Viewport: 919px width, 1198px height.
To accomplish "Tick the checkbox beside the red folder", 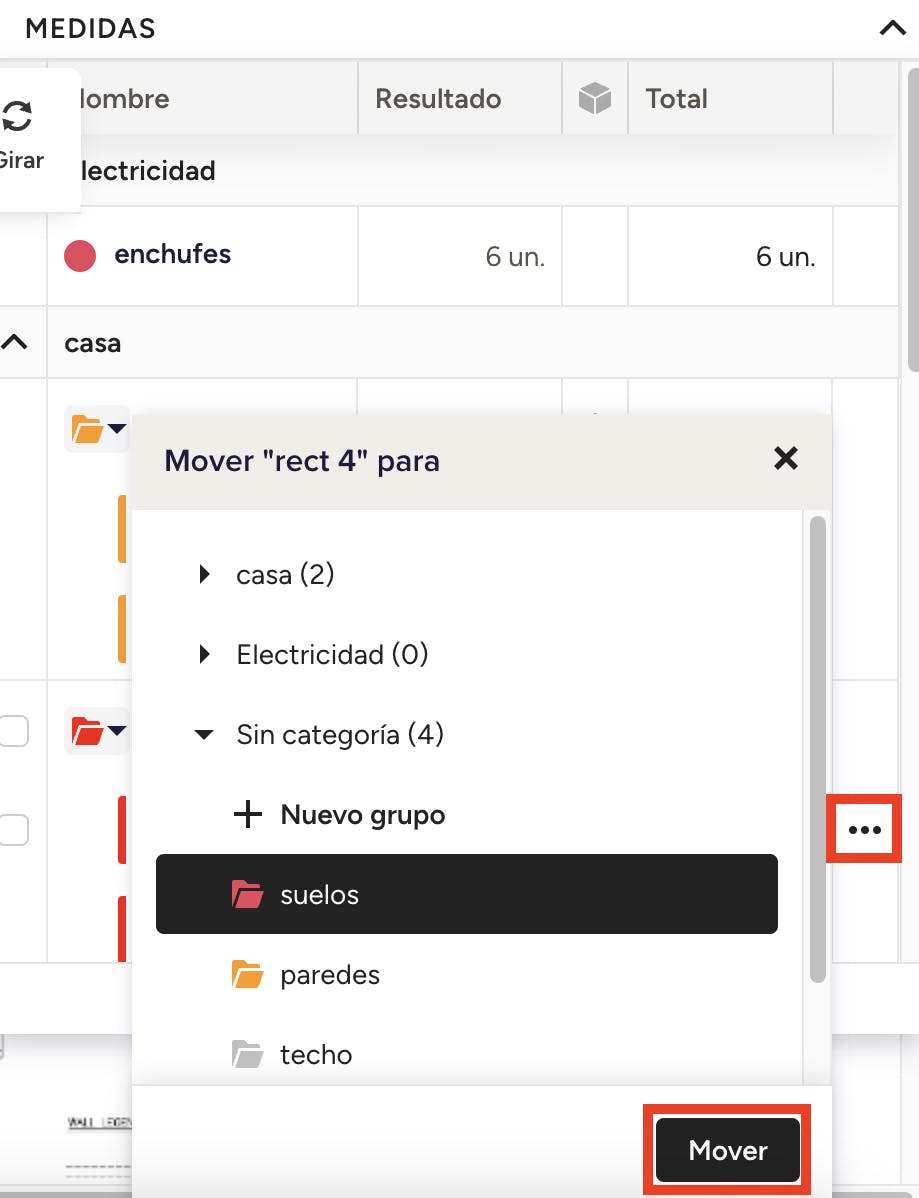I will click(x=14, y=731).
